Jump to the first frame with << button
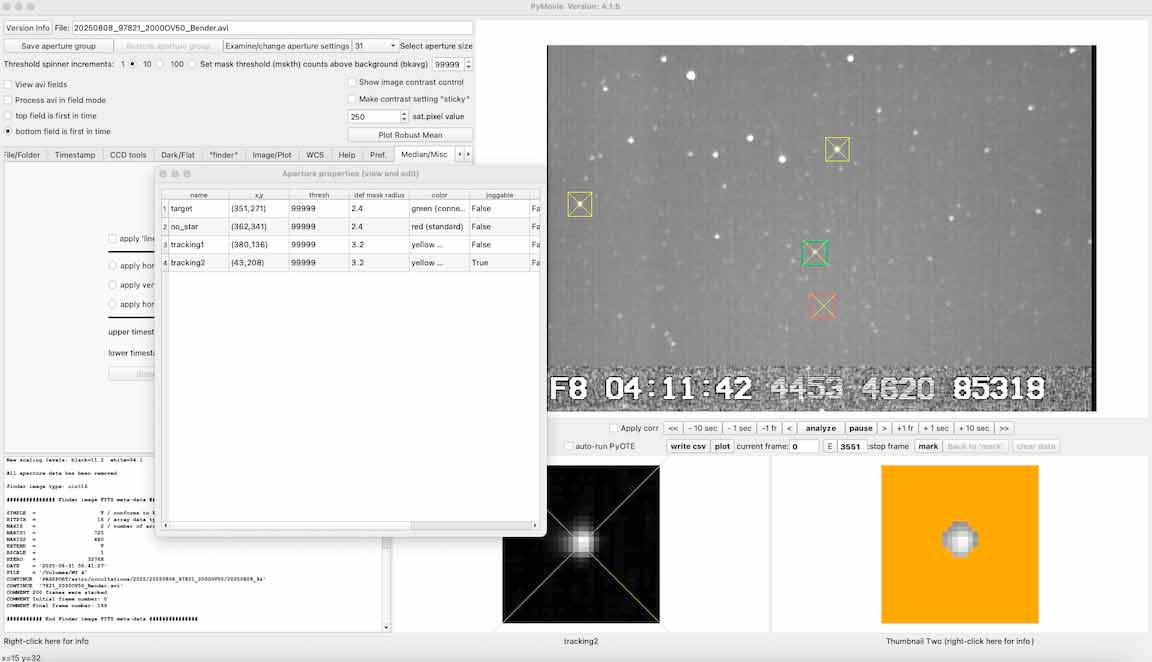 (x=674, y=428)
